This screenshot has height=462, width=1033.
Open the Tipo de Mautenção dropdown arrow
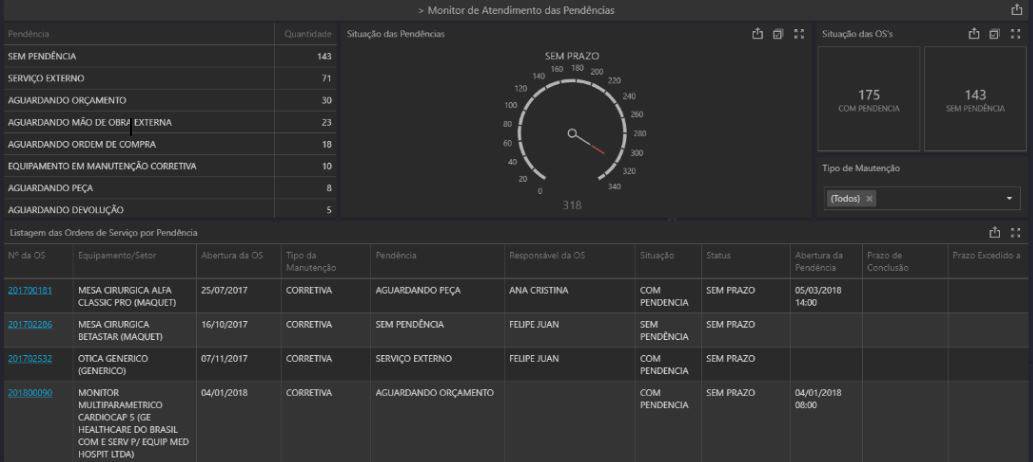pyautogui.click(x=1009, y=199)
